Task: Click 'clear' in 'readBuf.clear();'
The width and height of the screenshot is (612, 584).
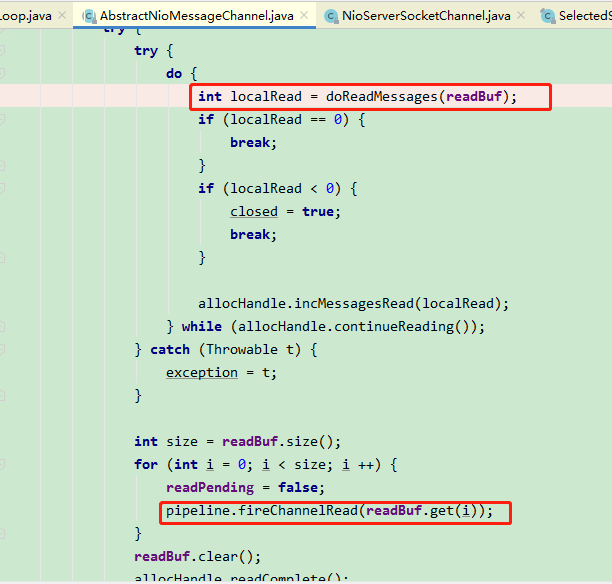Action: (x=218, y=556)
